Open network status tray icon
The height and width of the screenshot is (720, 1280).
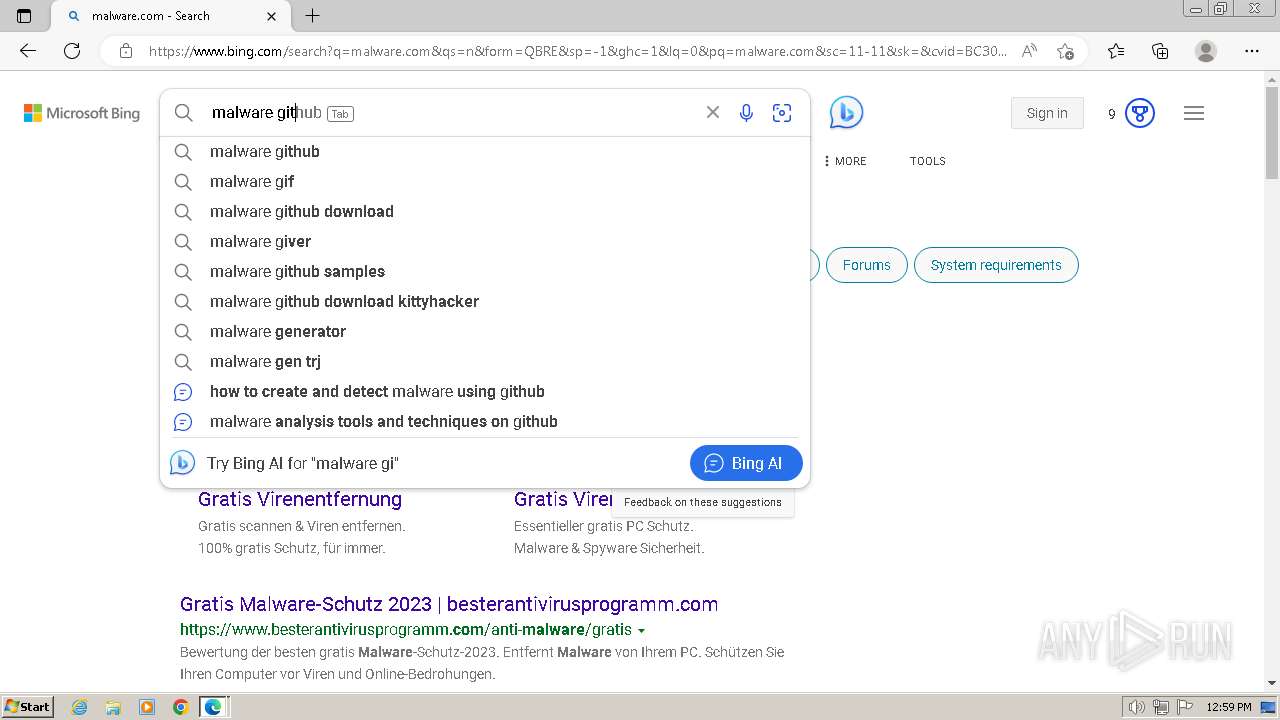(x=1161, y=707)
